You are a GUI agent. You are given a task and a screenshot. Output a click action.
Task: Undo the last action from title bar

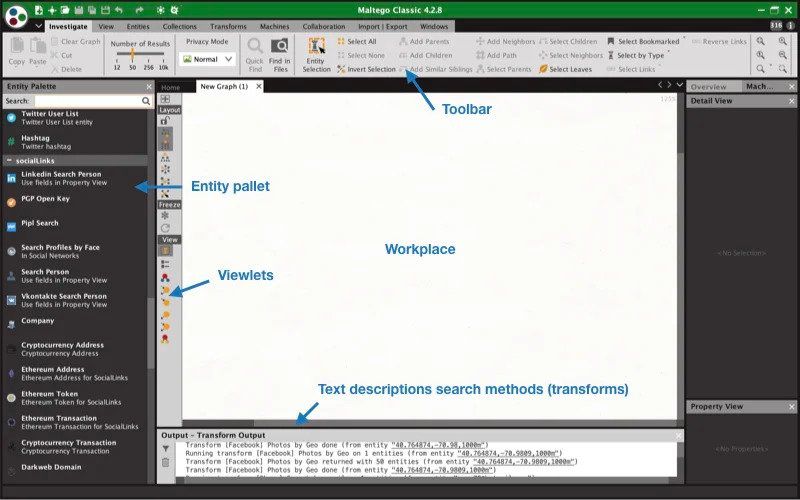[119, 10]
